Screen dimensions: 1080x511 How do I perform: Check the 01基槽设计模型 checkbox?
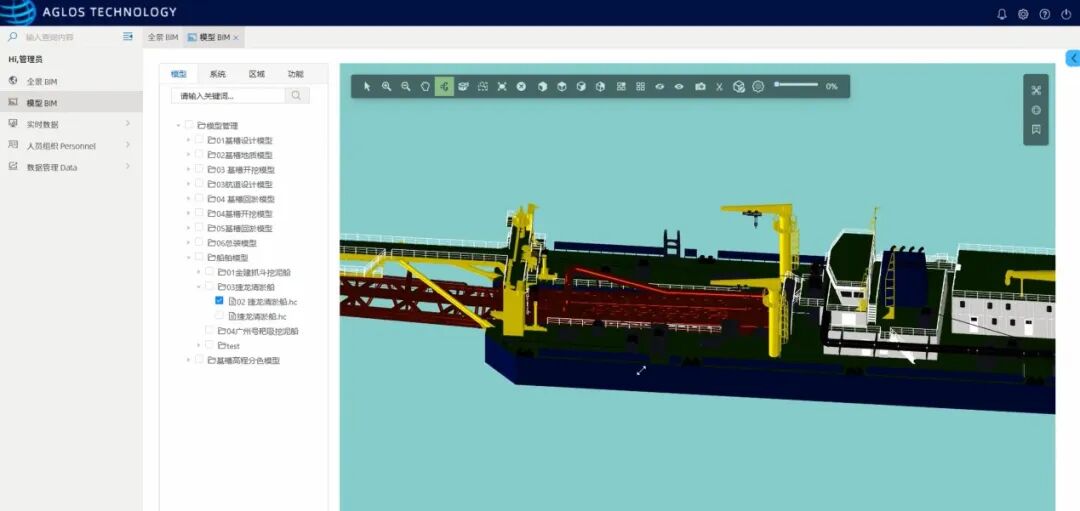199,140
